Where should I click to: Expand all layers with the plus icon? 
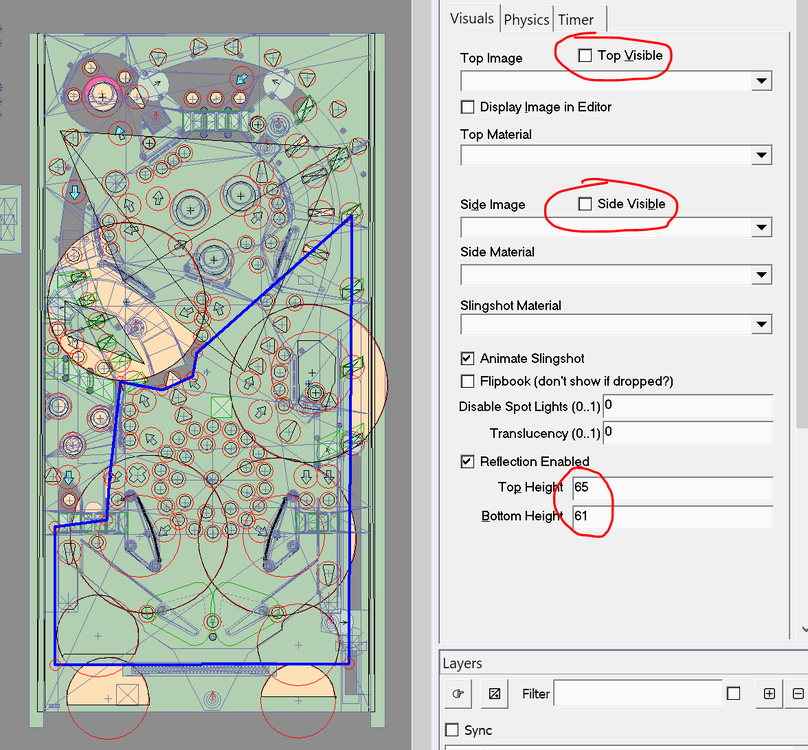click(769, 694)
